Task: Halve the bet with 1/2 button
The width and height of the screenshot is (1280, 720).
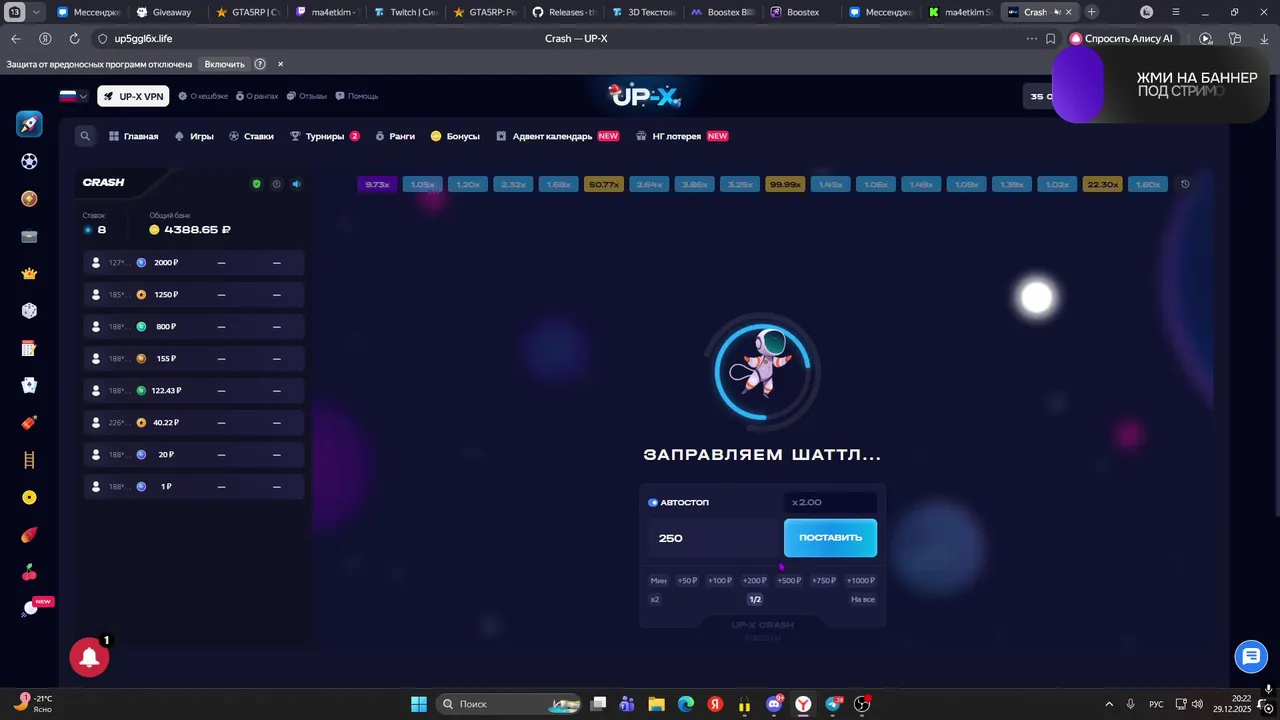Action: pyautogui.click(x=755, y=600)
